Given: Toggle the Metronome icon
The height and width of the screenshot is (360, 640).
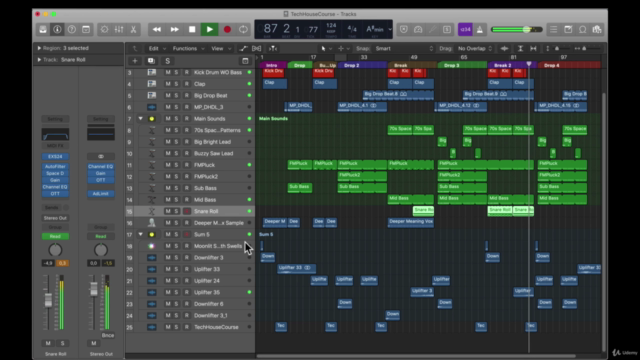Looking at the screenshot, I should (x=480, y=29).
